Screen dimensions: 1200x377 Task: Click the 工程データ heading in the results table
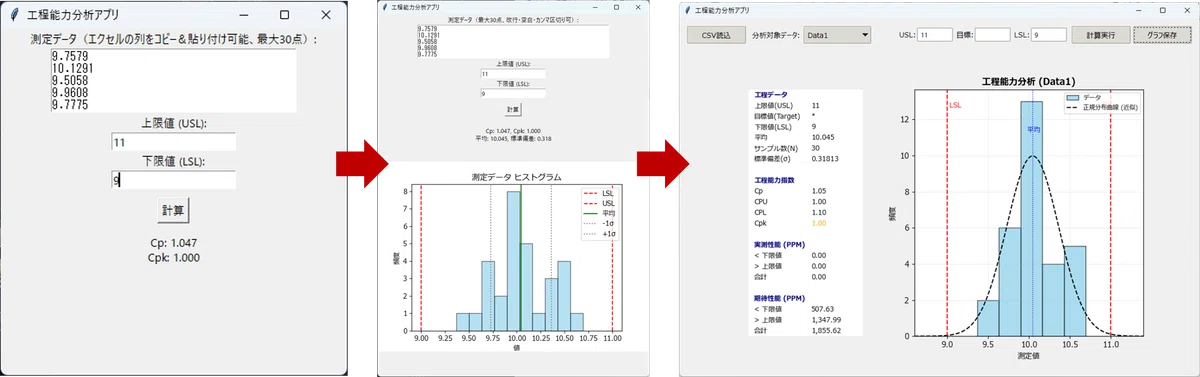point(771,94)
